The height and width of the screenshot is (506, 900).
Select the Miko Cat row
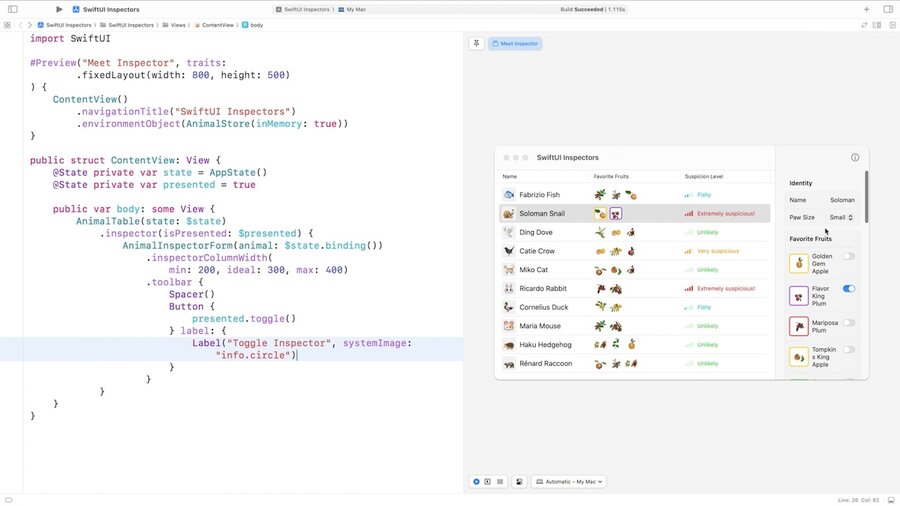click(634, 270)
